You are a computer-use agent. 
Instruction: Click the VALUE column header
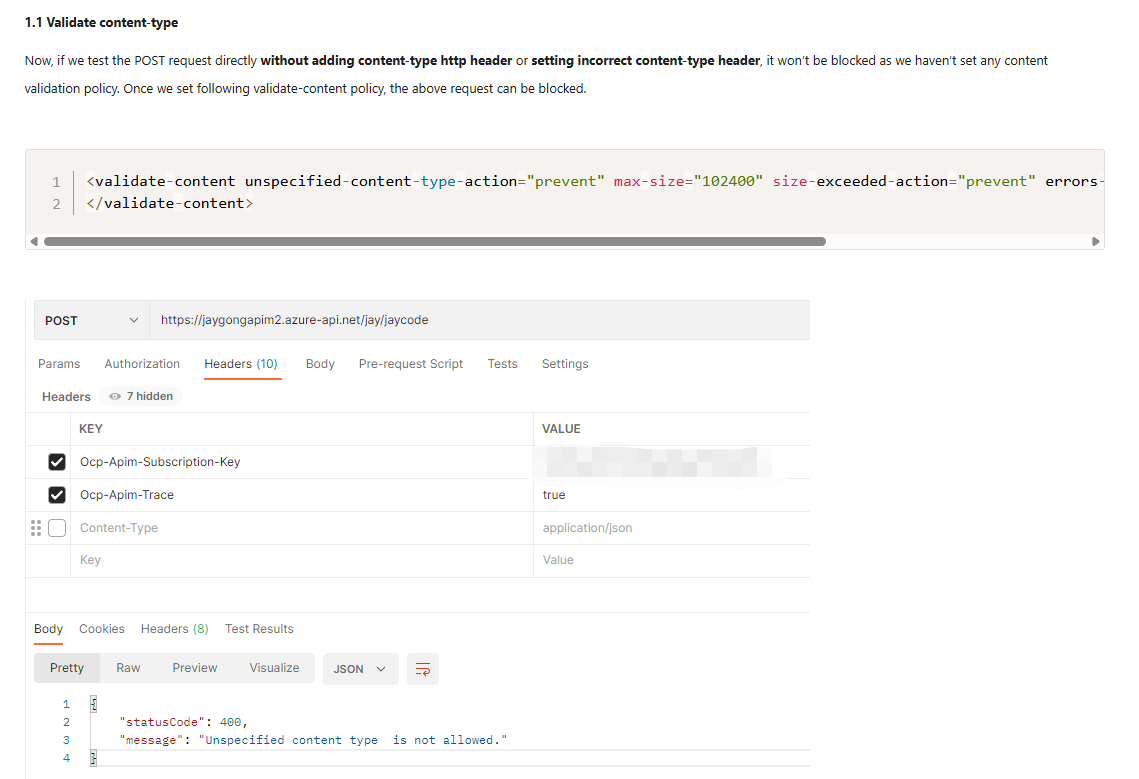tap(562, 429)
